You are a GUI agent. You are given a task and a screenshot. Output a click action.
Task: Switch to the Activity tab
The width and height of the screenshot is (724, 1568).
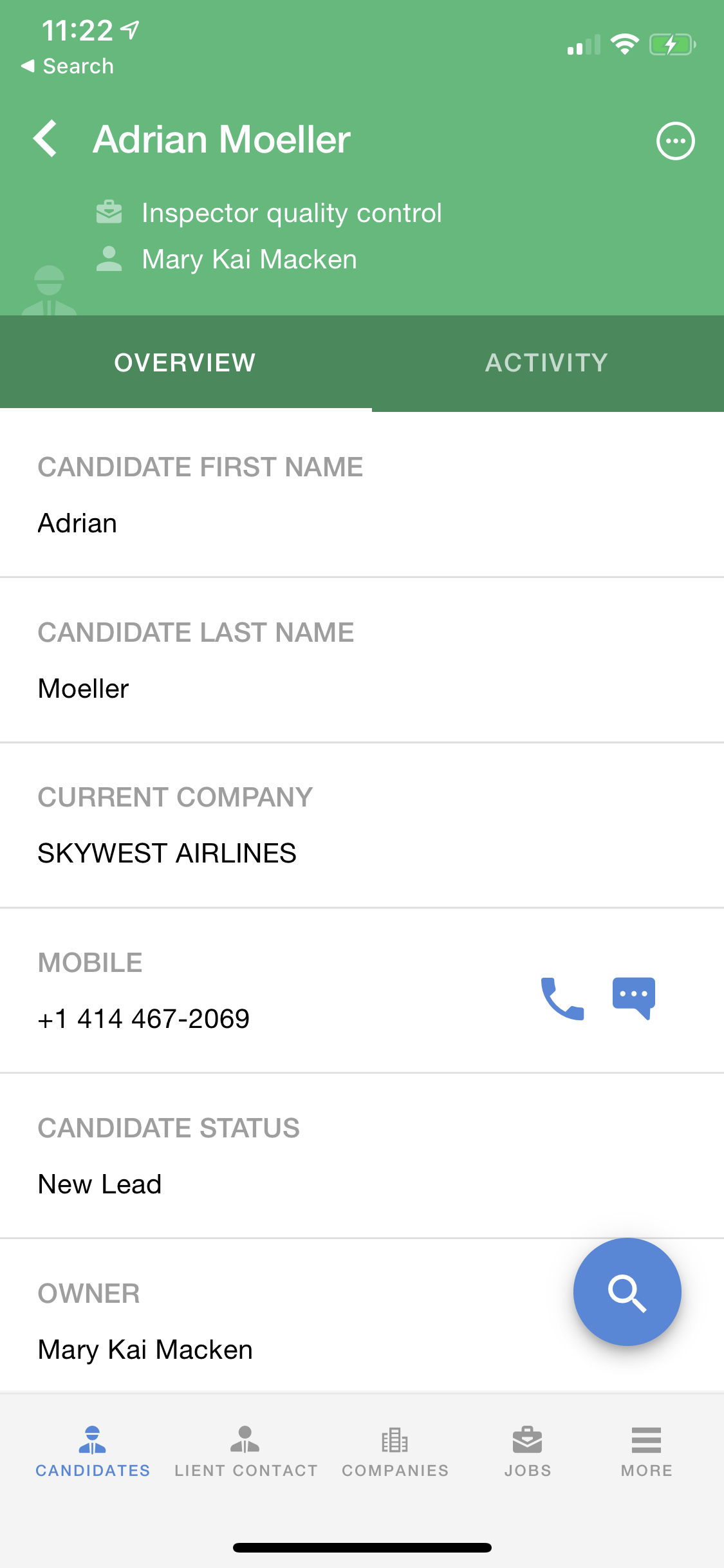pos(547,363)
